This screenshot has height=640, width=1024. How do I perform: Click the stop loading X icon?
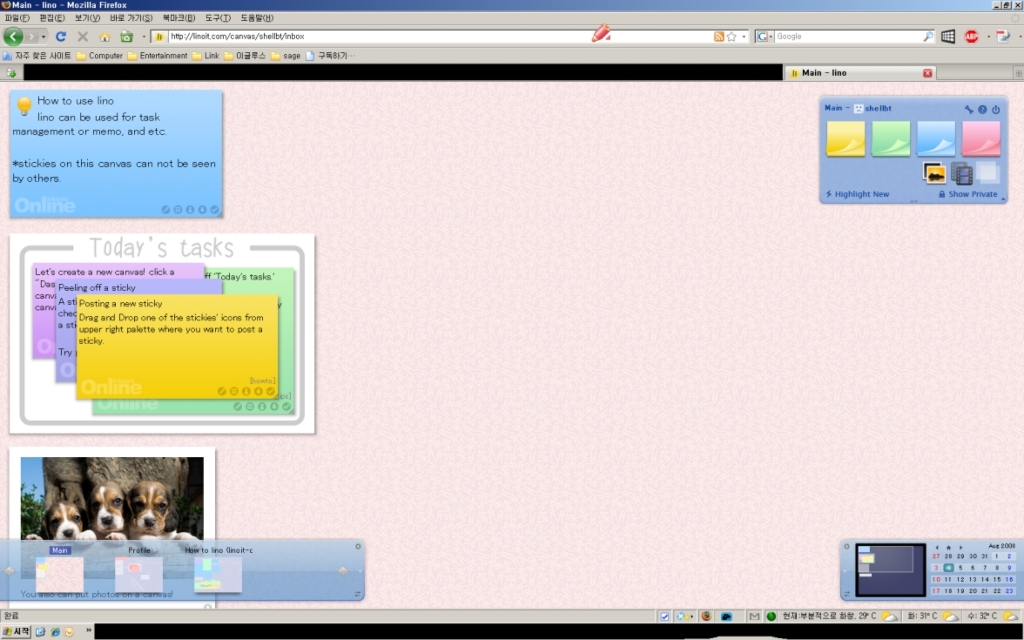click(x=82, y=37)
